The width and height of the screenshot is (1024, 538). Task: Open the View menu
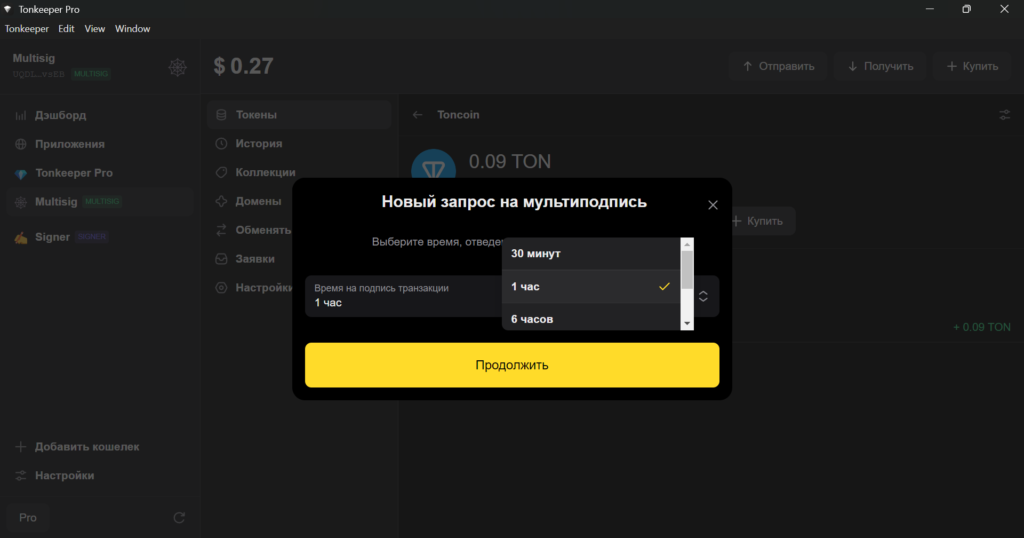[95, 29]
